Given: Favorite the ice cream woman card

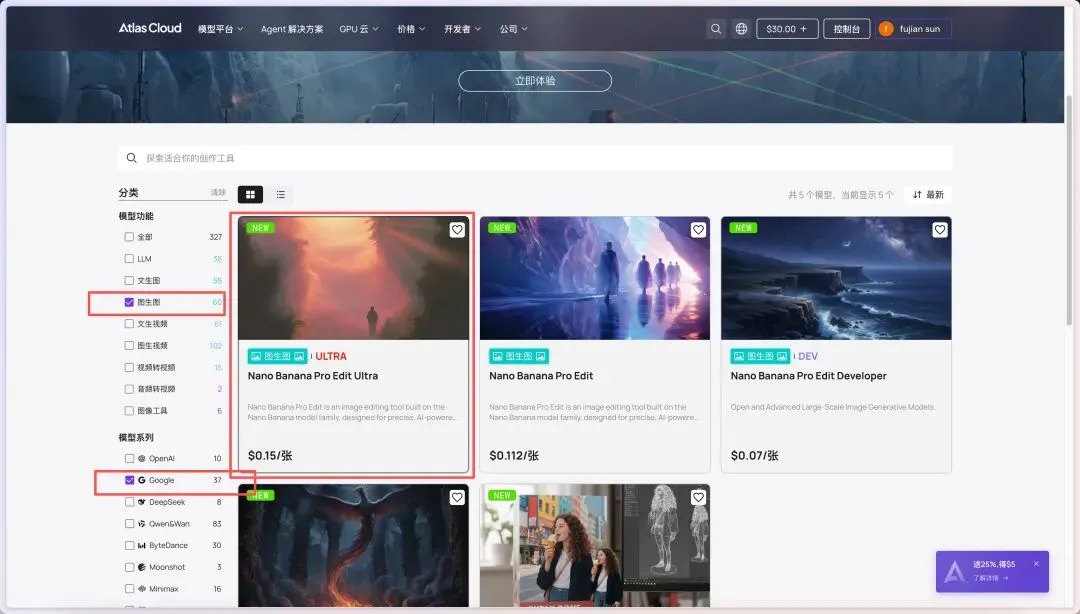Looking at the screenshot, I should pyautogui.click(x=698, y=497).
